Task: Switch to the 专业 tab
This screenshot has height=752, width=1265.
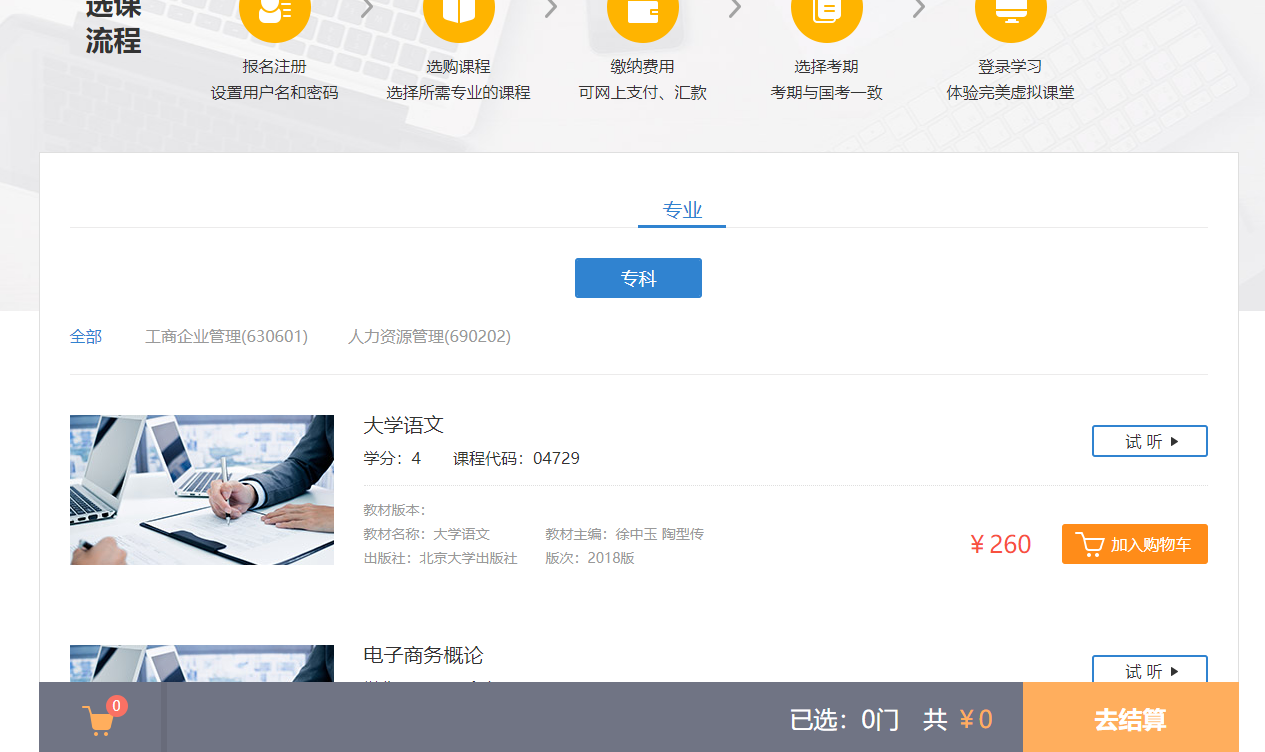Action: click(682, 210)
